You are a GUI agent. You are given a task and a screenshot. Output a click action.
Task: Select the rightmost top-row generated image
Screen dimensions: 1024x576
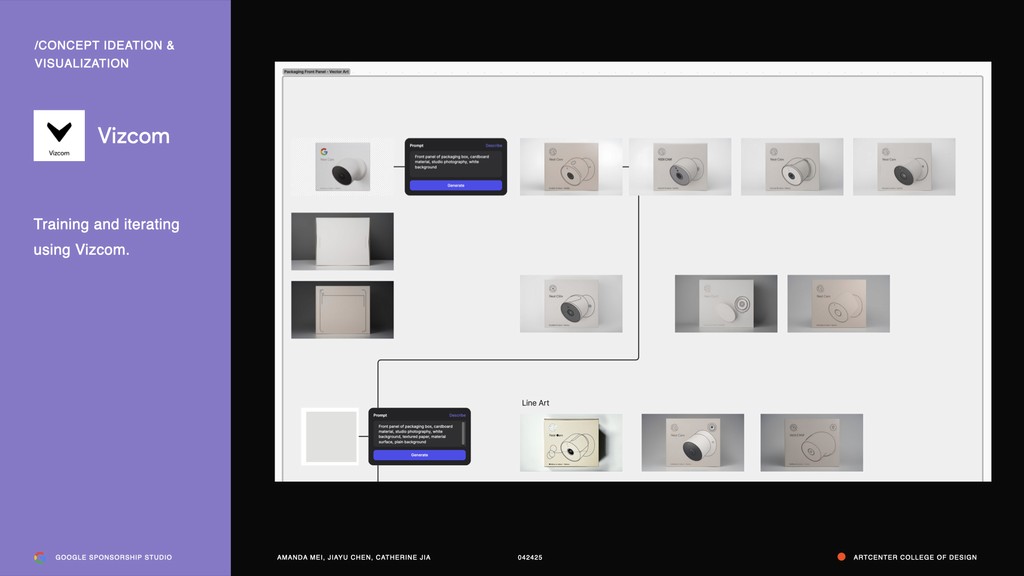coord(904,167)
